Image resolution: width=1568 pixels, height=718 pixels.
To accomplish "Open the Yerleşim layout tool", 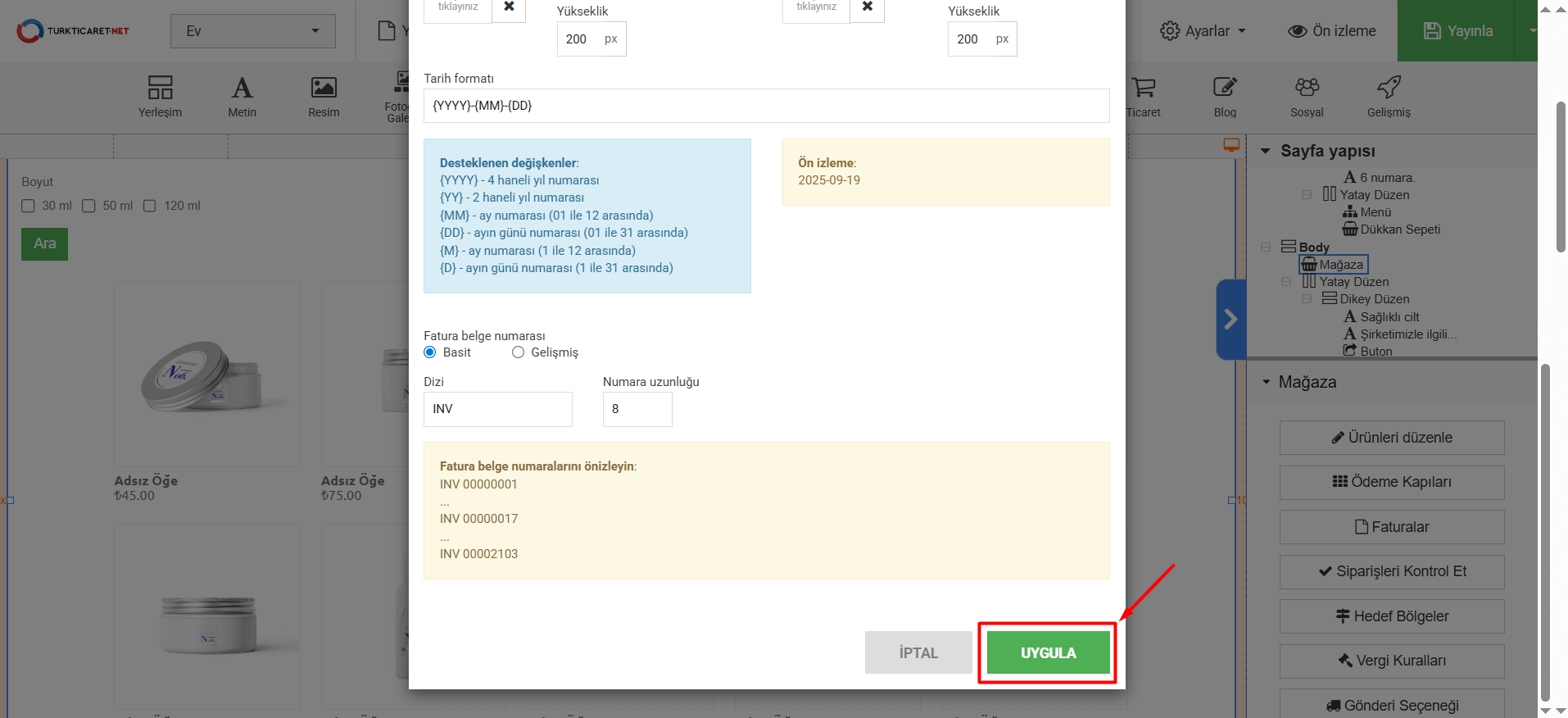I will point(160,96).
